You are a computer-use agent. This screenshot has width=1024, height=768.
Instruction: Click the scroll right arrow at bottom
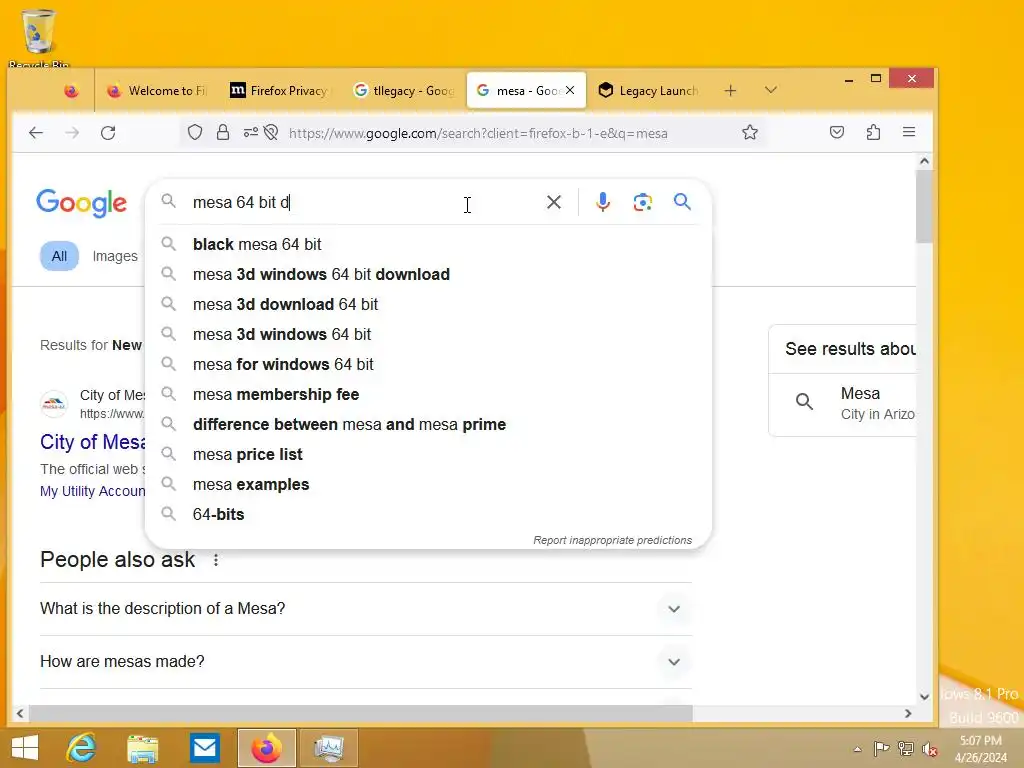coord(908,714)
